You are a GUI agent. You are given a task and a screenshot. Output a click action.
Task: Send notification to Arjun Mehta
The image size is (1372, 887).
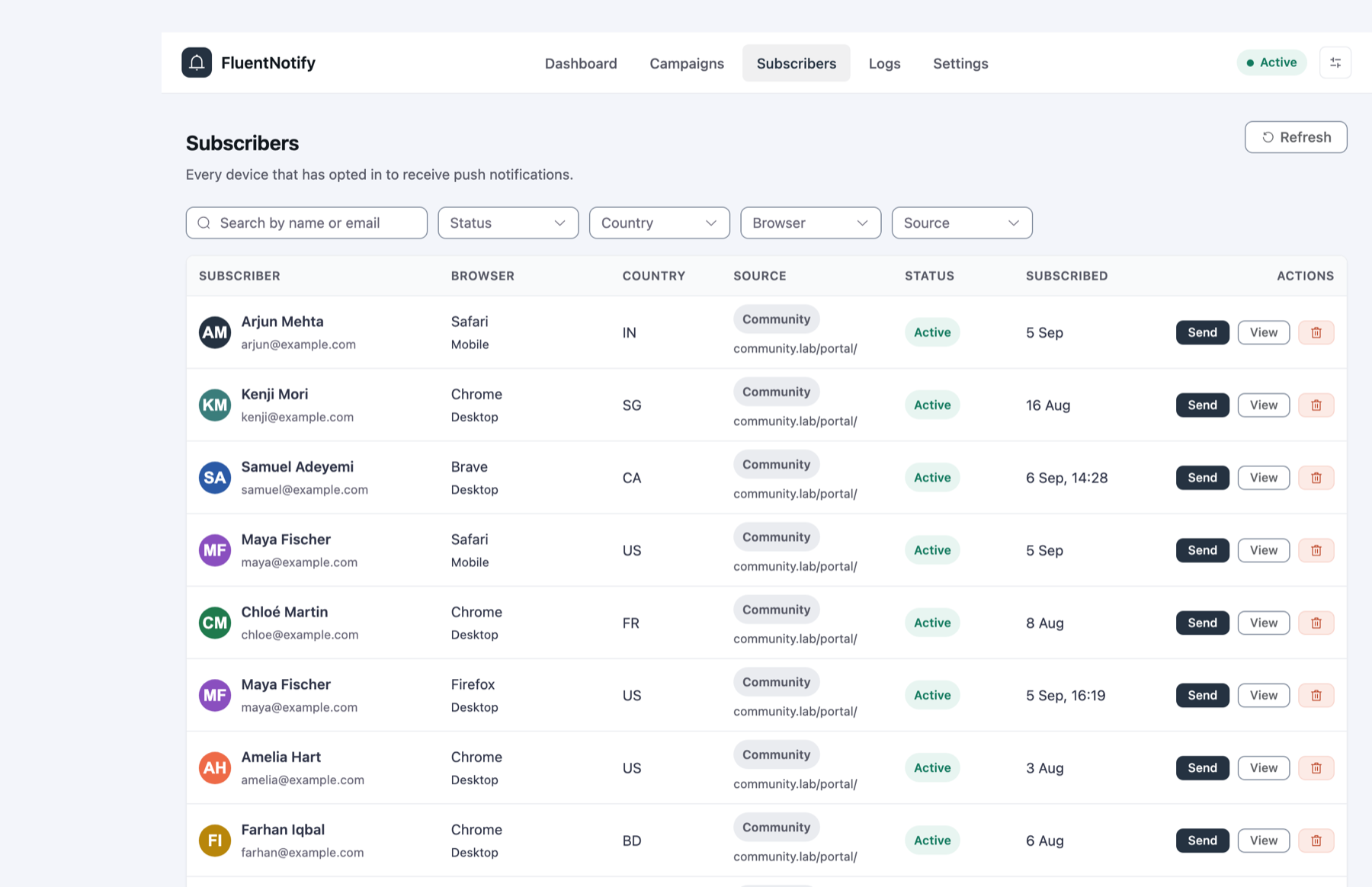tap(1202, 332)
